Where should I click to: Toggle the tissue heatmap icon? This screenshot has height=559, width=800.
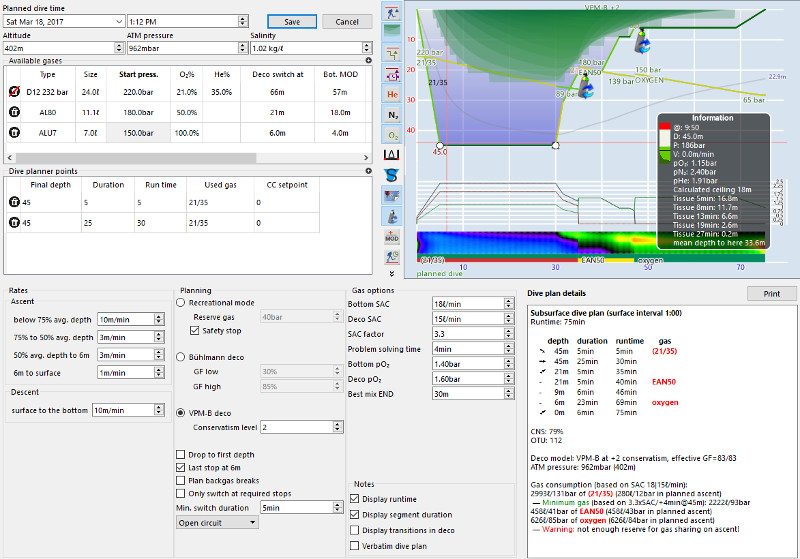[392, 196]
